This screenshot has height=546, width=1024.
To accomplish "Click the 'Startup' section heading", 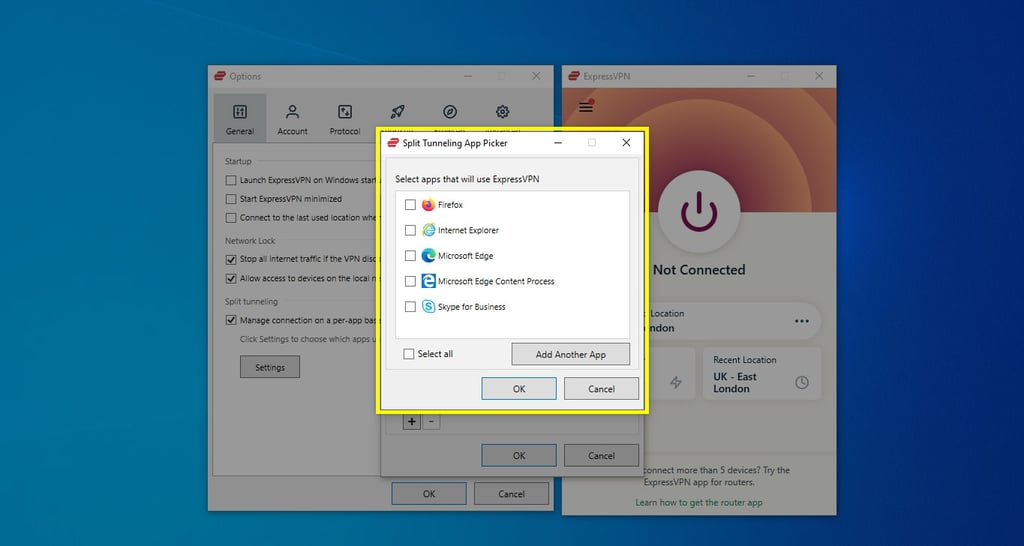I will tap(238, 161).
